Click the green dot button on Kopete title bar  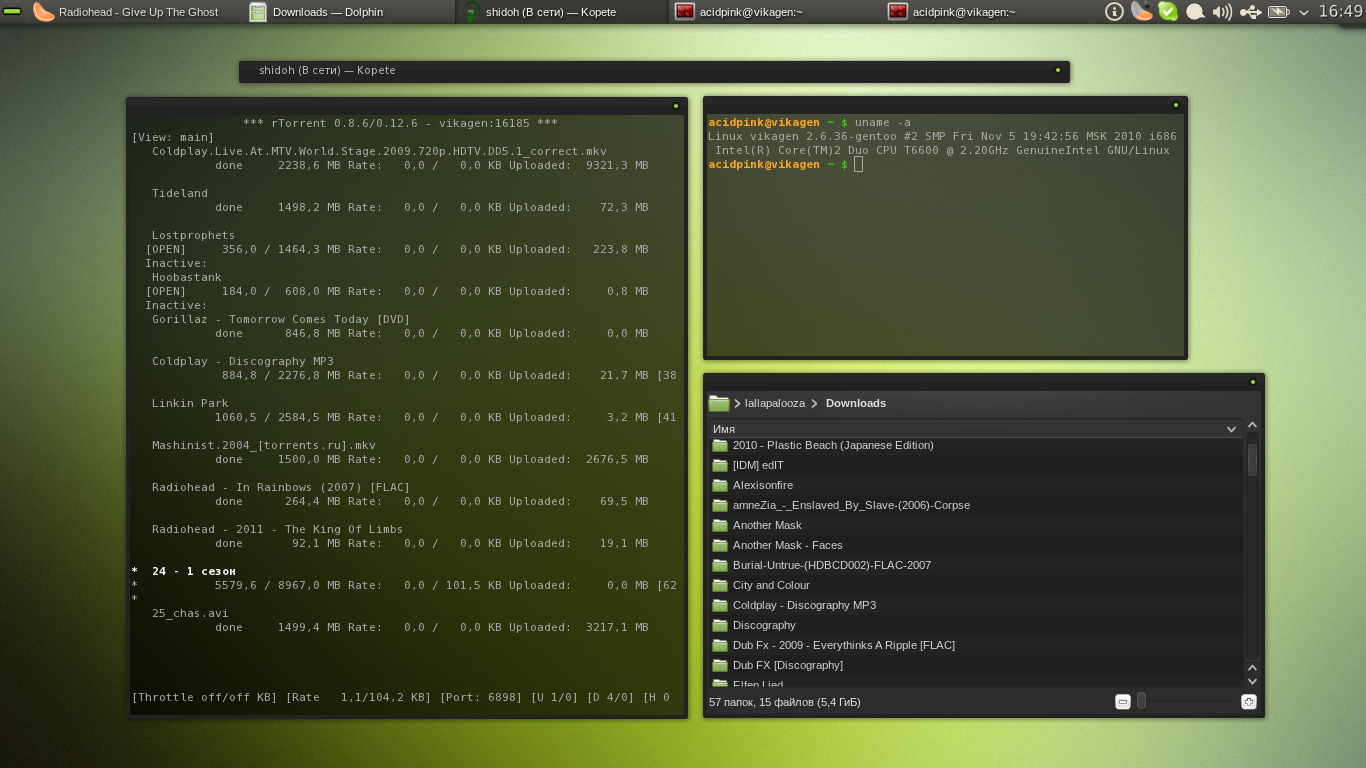(x=1057, y=70)
